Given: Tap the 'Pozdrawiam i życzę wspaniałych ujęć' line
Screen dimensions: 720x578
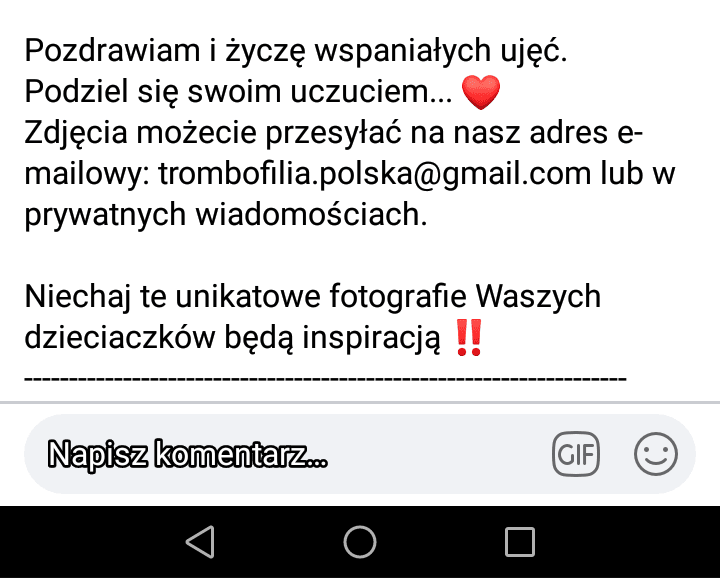Looking at the screenshot, I should (x=296, y=51).
